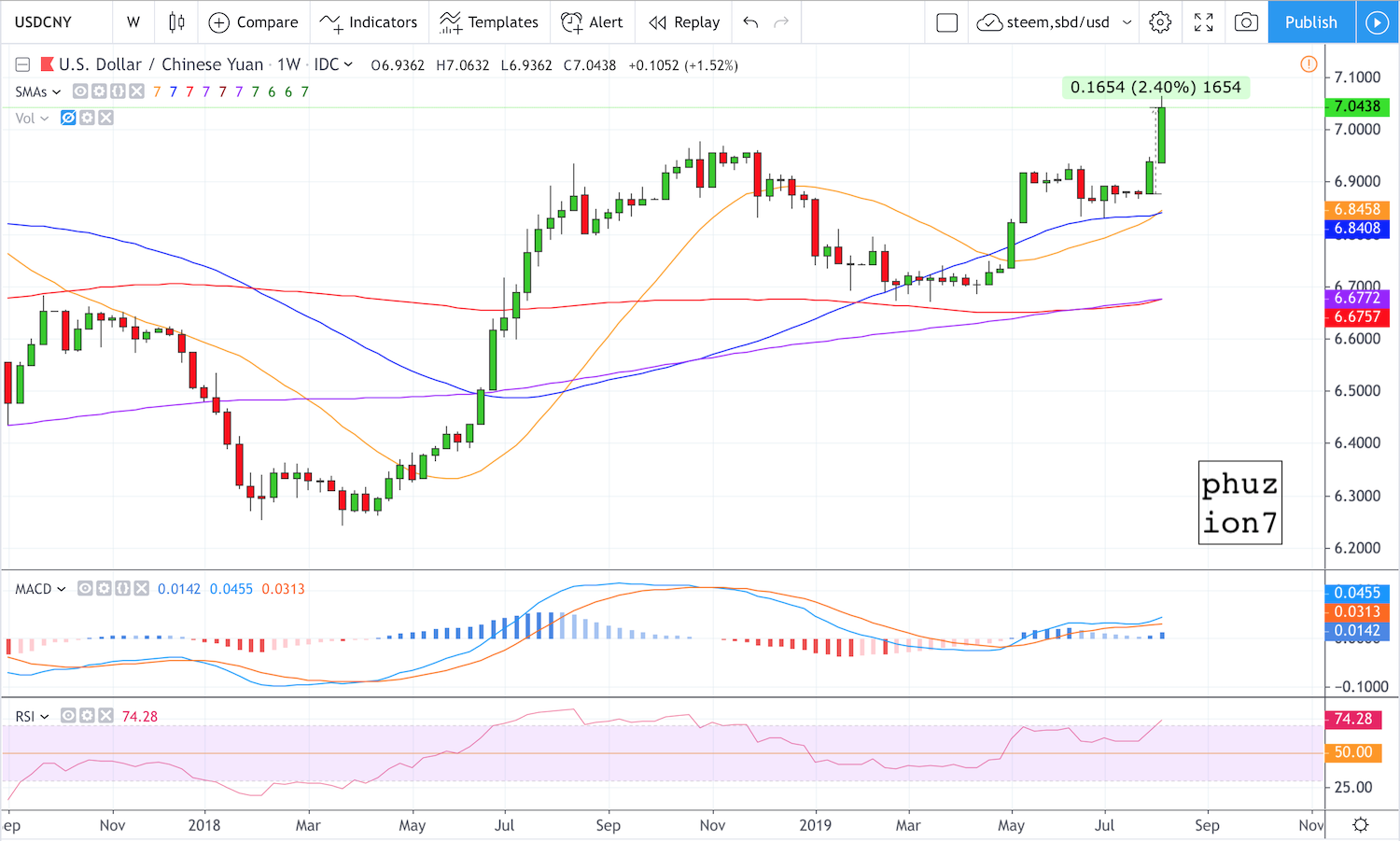
Task: Expand the chart layout dropdown arrow
Action: 1127,22
